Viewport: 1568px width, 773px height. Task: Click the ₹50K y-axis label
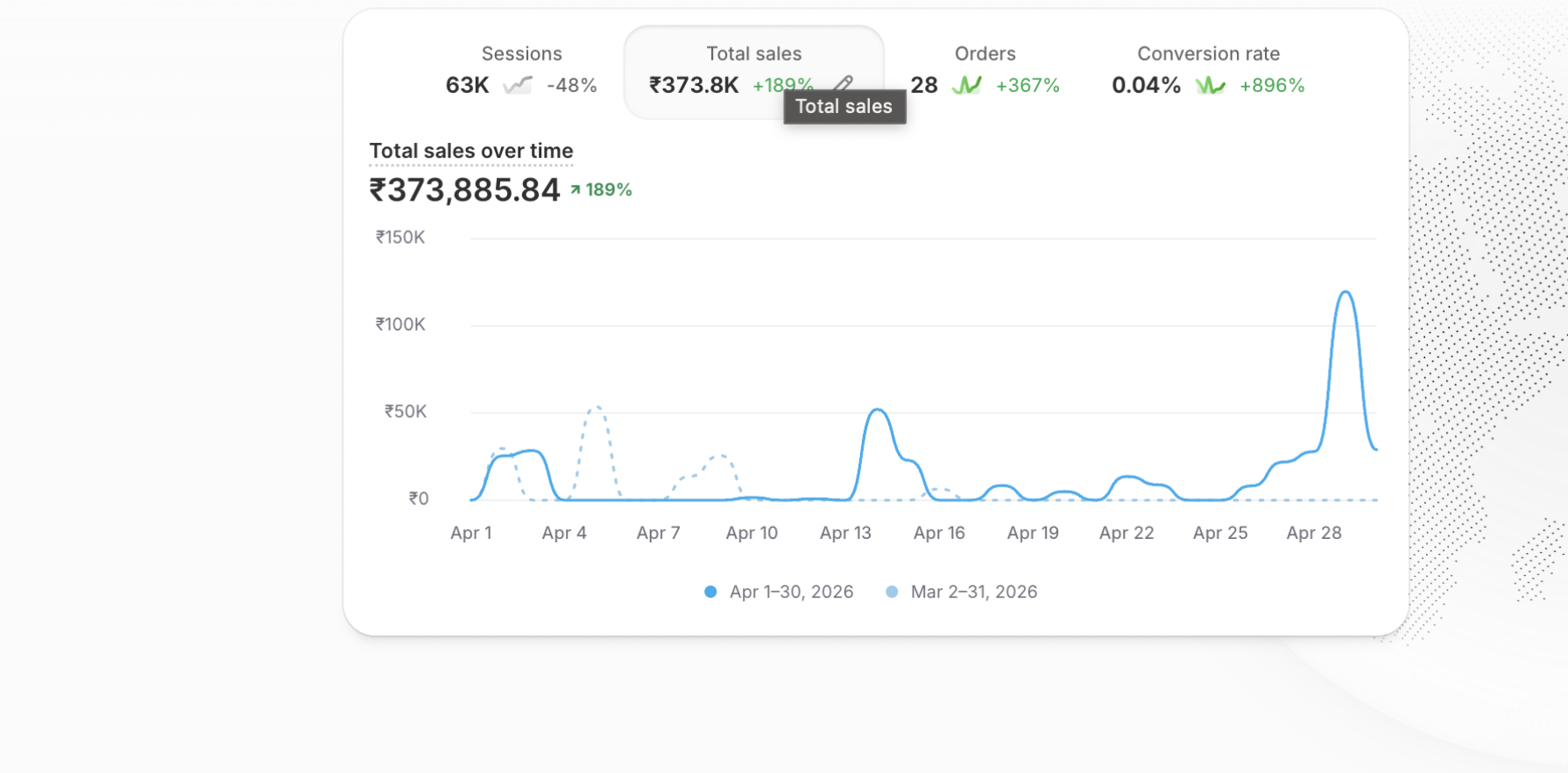click(x=406, y=411)
